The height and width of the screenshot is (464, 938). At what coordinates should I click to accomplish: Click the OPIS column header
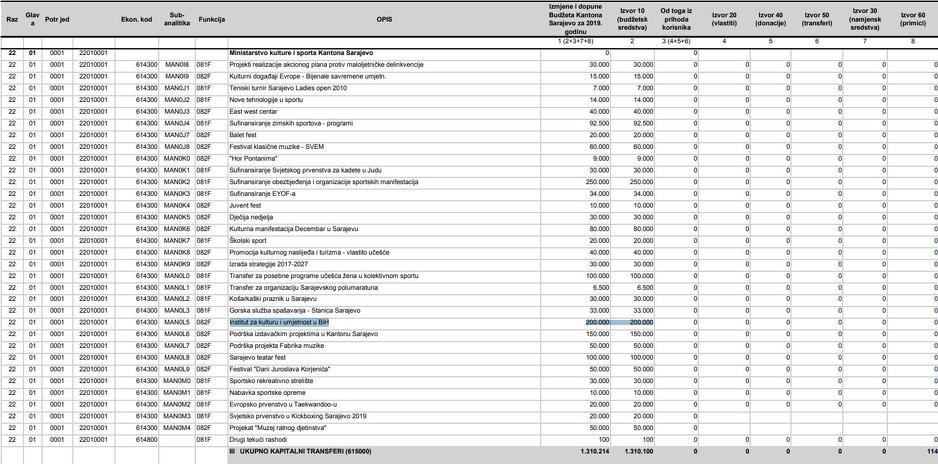[x=384, y=20]
